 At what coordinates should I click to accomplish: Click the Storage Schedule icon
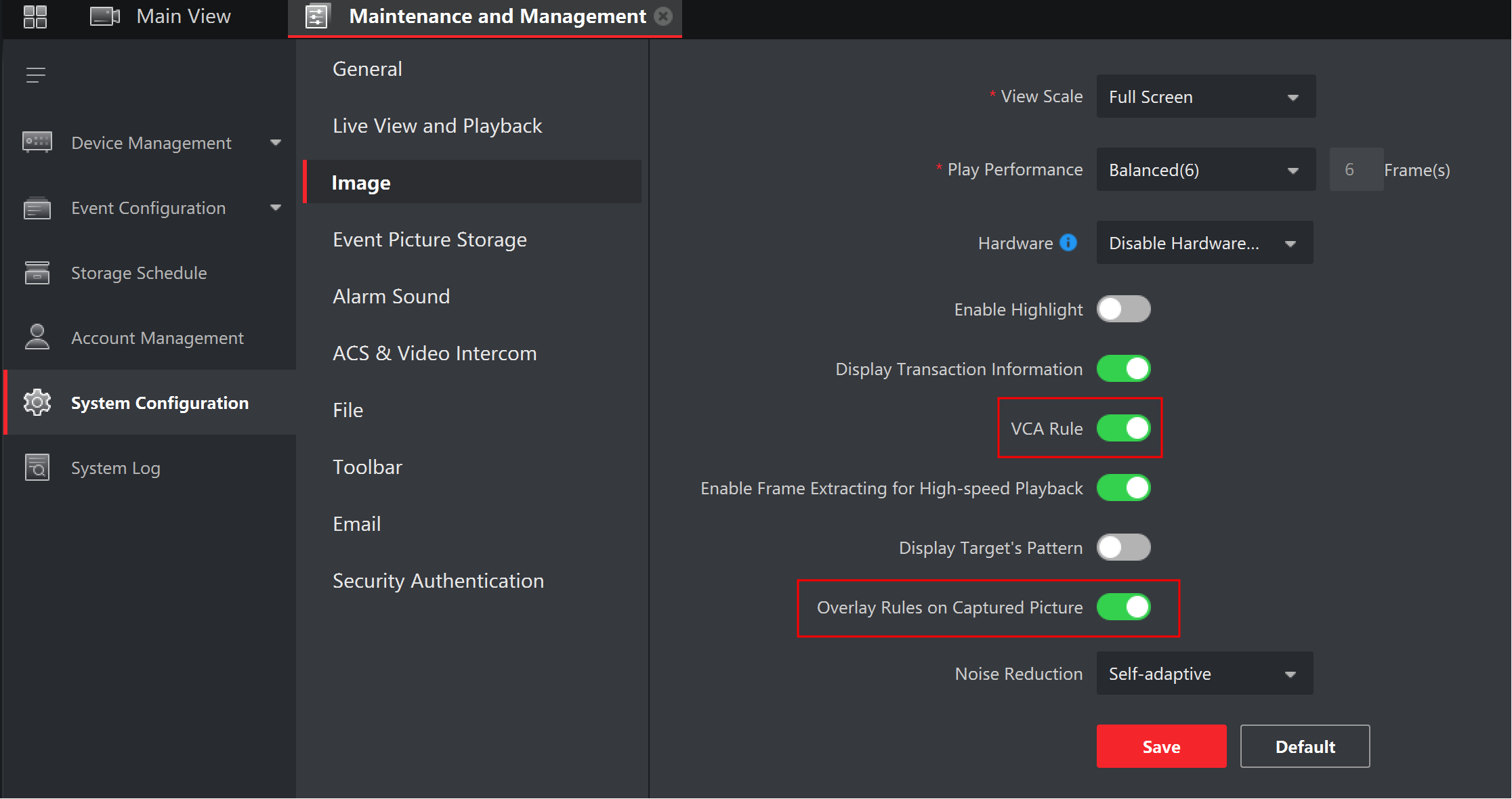(35, 272)
